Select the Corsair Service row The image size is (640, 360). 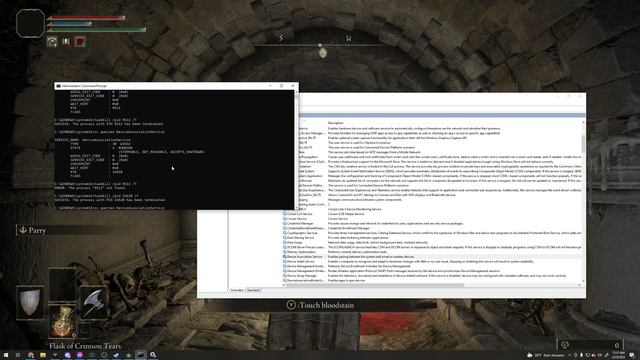tap(433, 219)
